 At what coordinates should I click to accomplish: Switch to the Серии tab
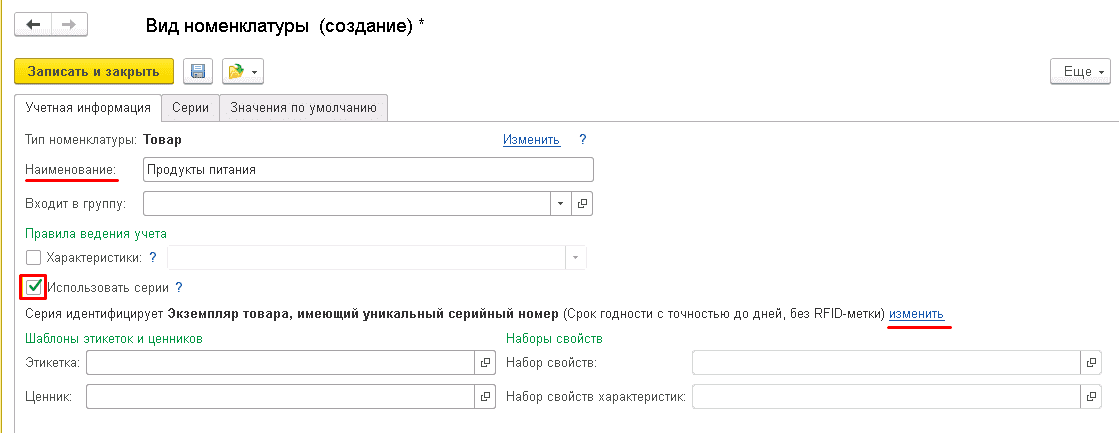[x=190, y=108]
